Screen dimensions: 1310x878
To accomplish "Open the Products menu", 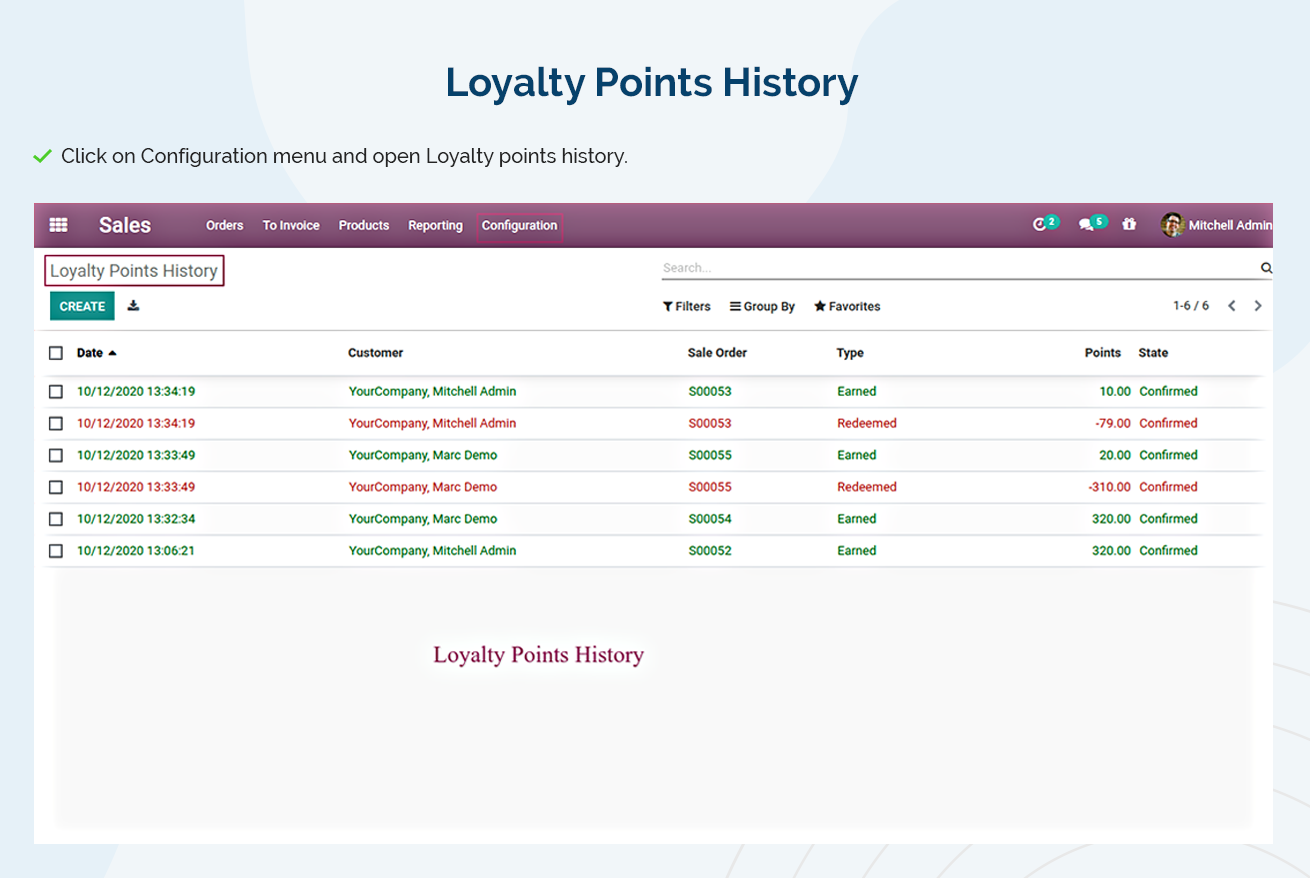I will tap(364, 225).
